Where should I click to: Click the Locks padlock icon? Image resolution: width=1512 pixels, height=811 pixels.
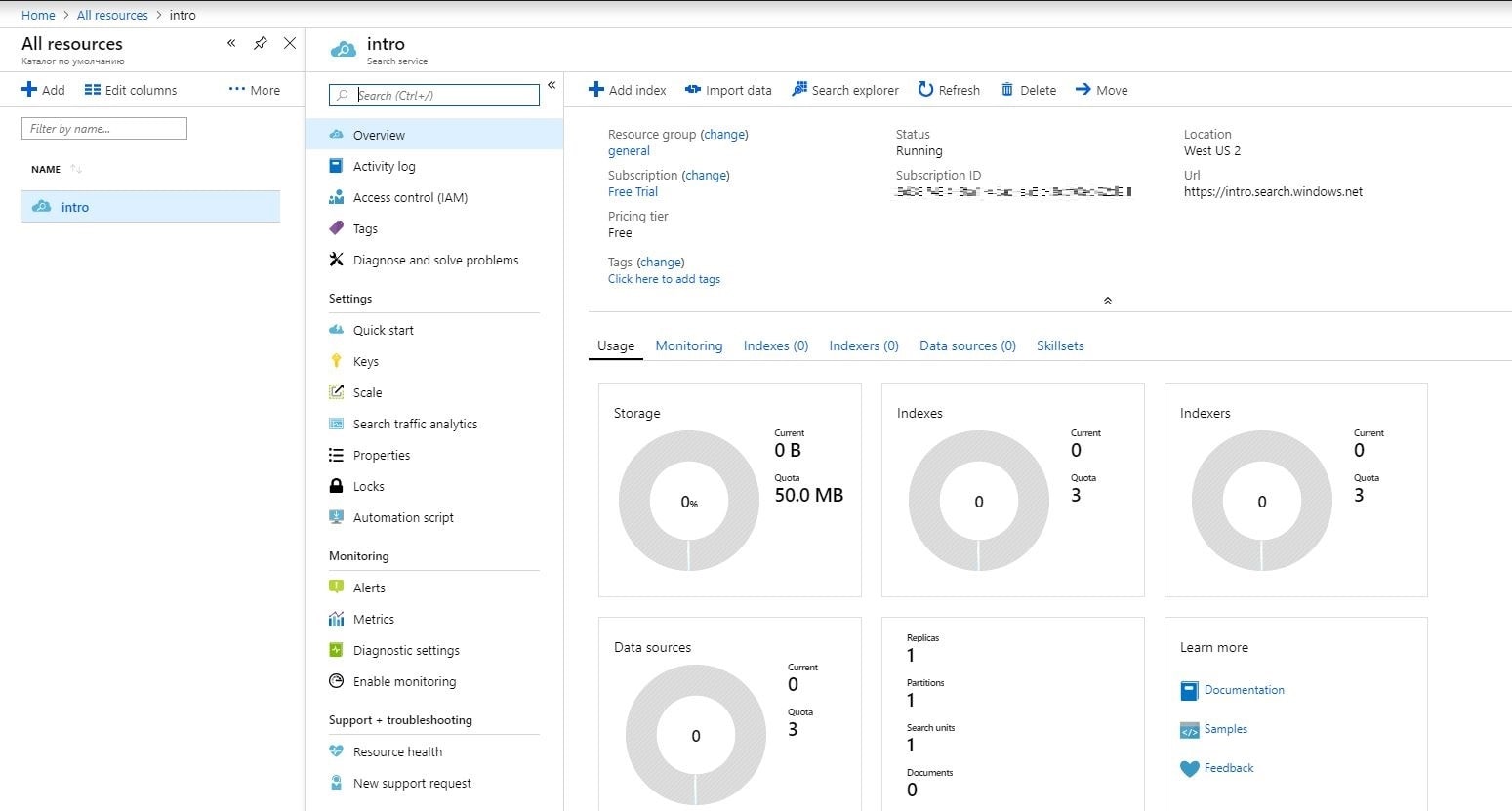[336, 486]
